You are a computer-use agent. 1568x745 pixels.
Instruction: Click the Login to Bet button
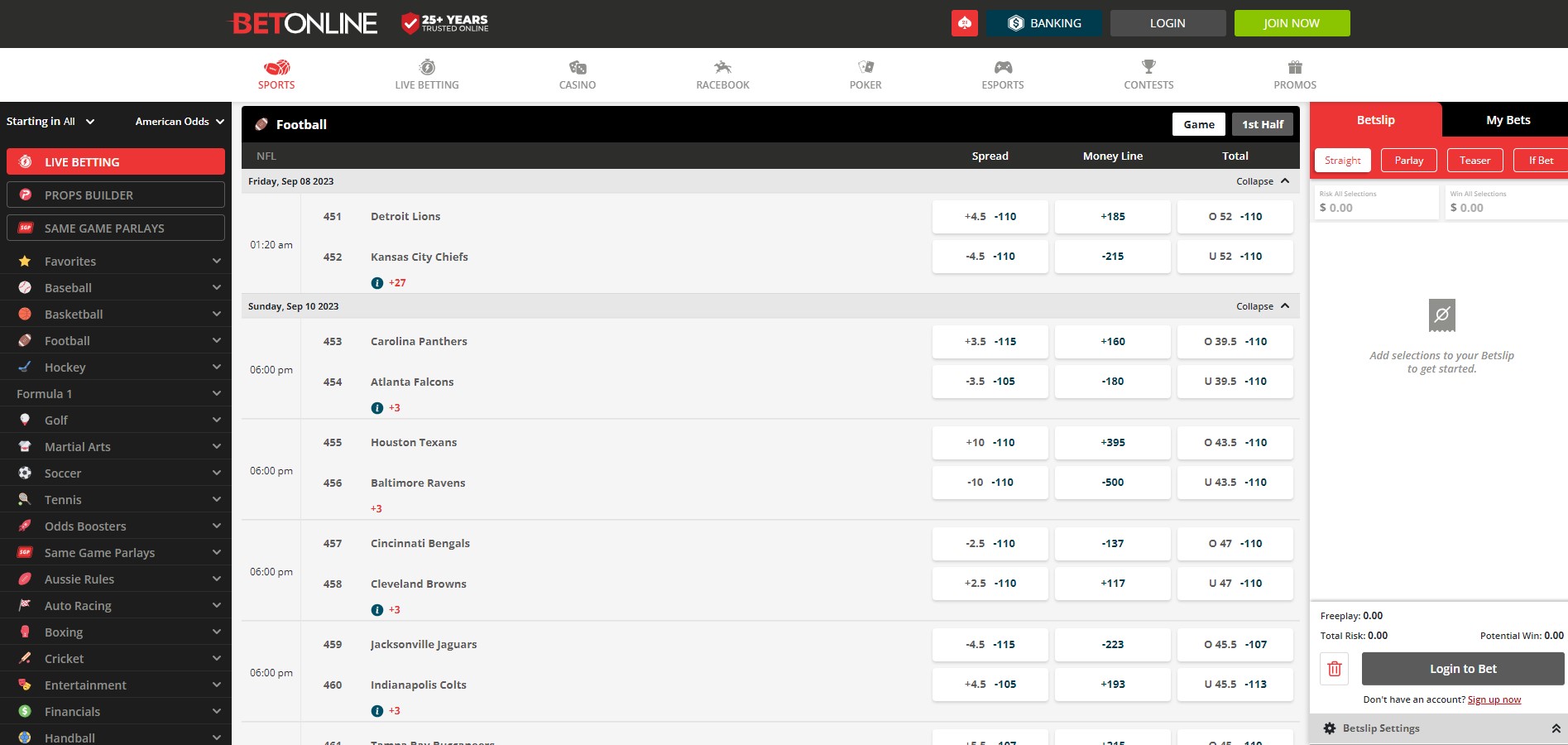point(1463,669)
